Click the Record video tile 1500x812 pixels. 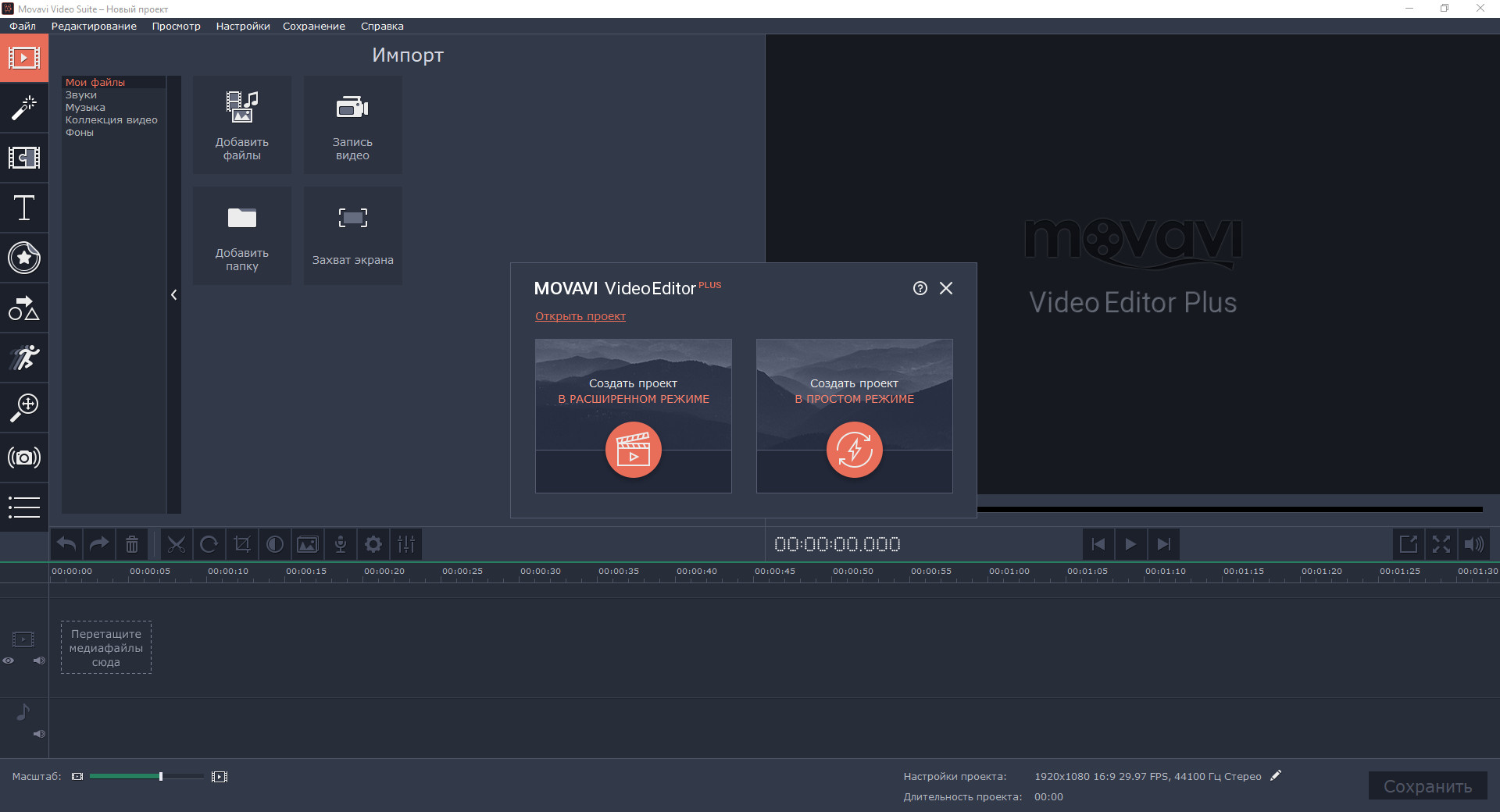pyautogui.click(x=353, y=125)
